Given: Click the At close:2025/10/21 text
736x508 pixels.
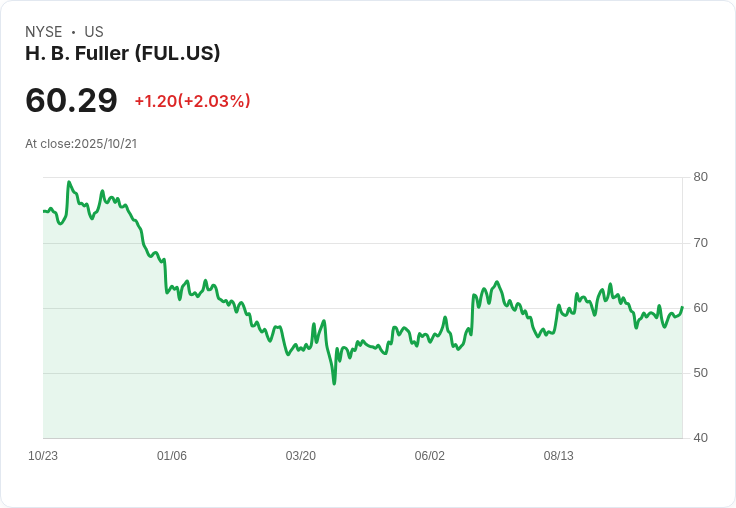Looking at the screenshot, I should coord(81,144).
